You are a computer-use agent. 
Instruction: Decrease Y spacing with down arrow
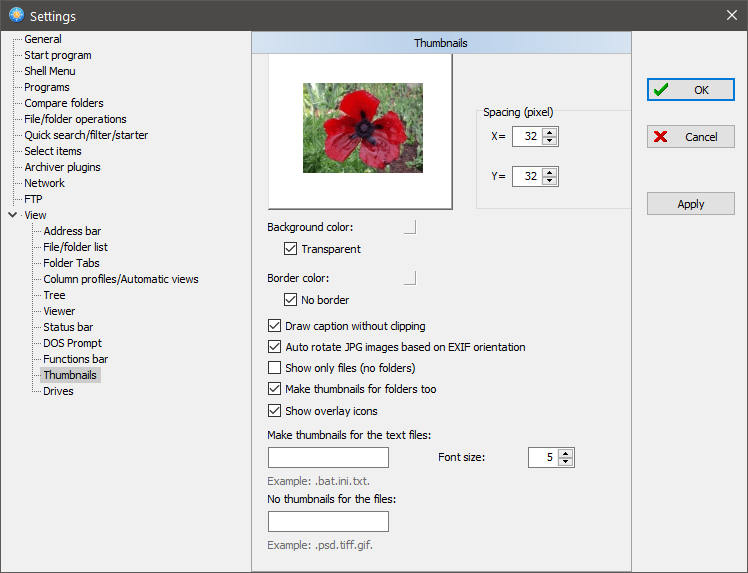click(x=550, y=180)
